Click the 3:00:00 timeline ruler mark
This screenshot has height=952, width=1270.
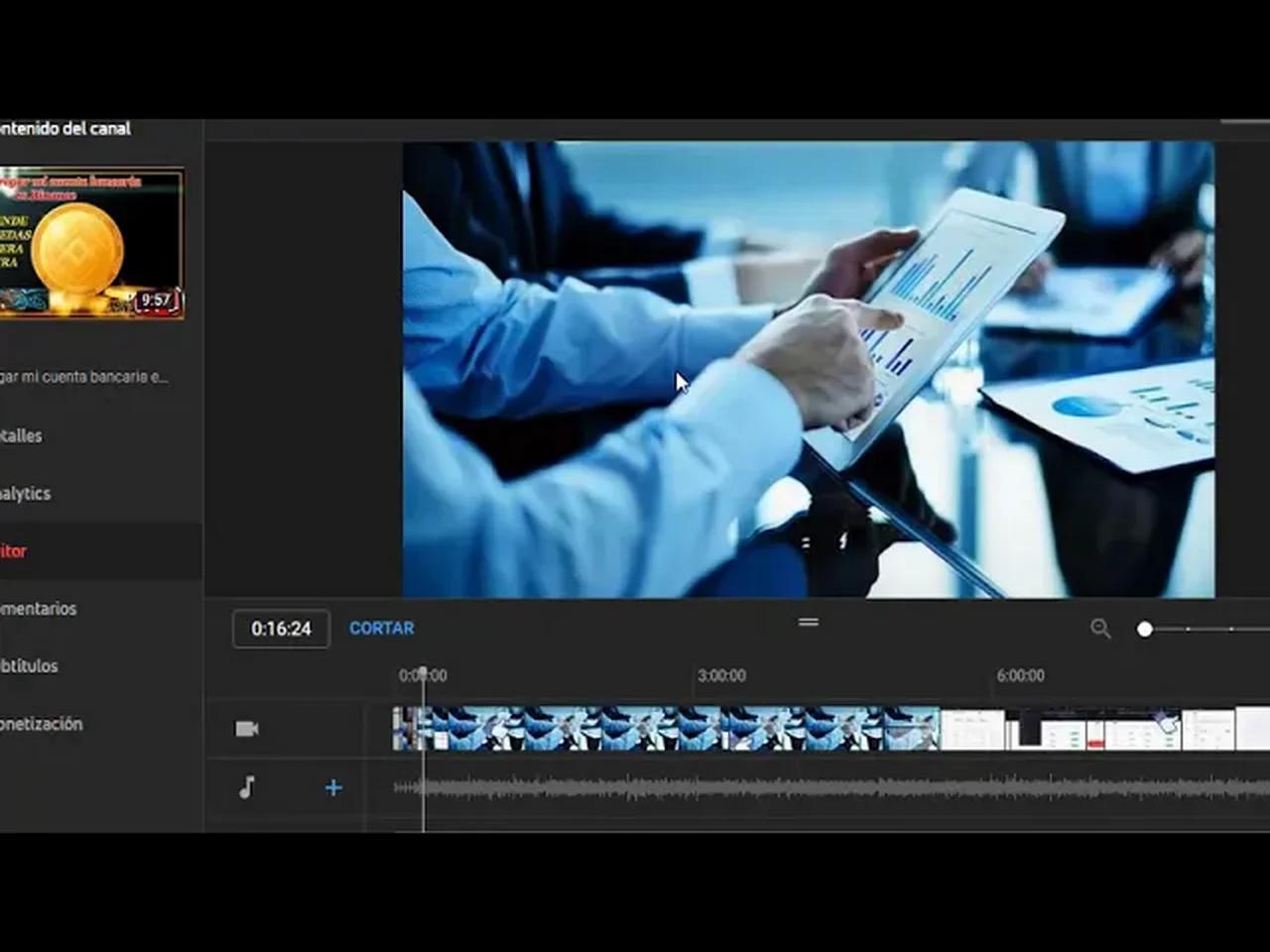point(721,675)
